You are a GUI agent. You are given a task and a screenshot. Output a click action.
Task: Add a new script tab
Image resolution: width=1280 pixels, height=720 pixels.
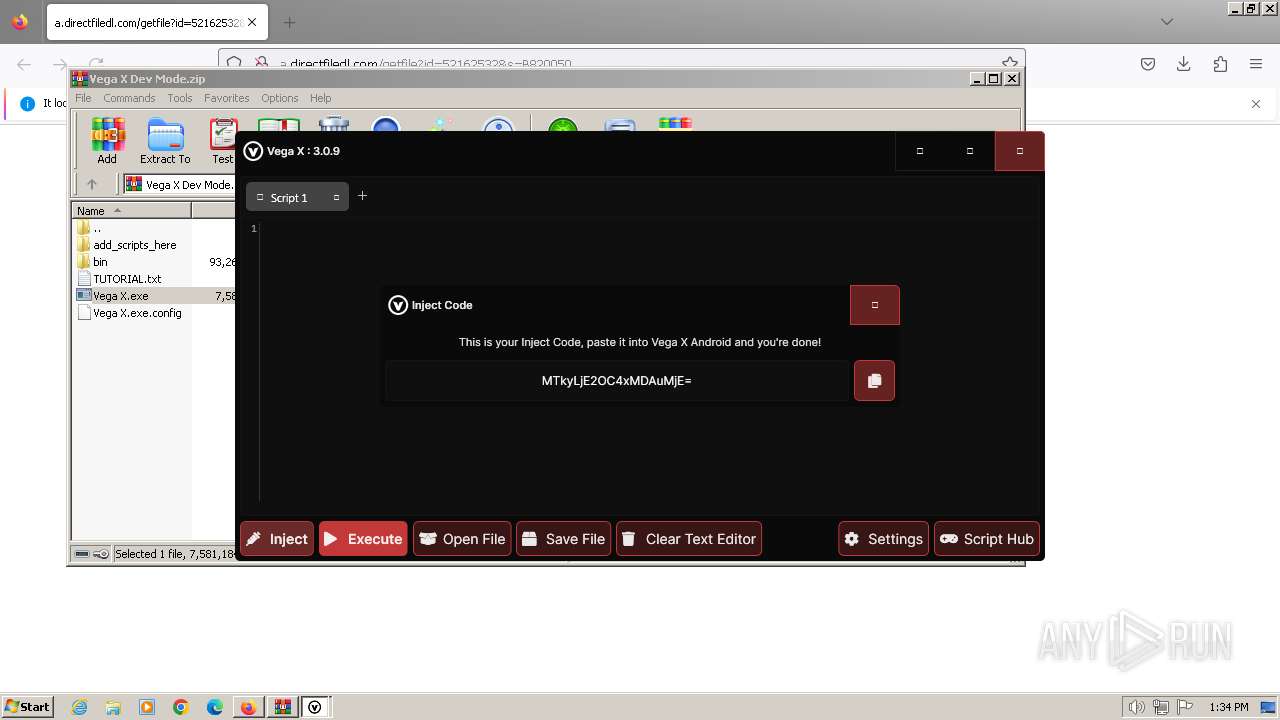point(362,196)
